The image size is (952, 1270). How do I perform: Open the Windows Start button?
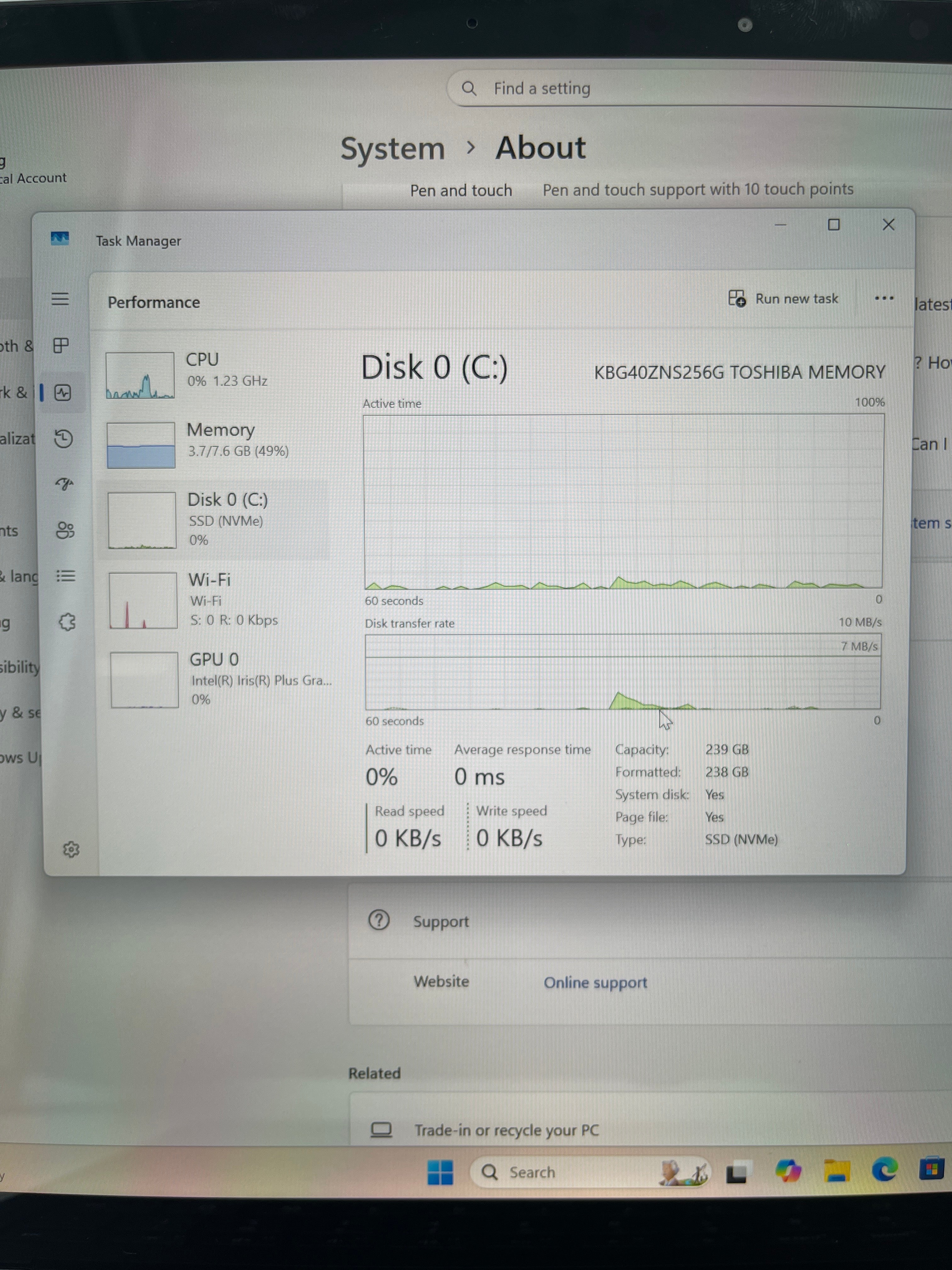pyautogui.click(x=440, y=1172)
